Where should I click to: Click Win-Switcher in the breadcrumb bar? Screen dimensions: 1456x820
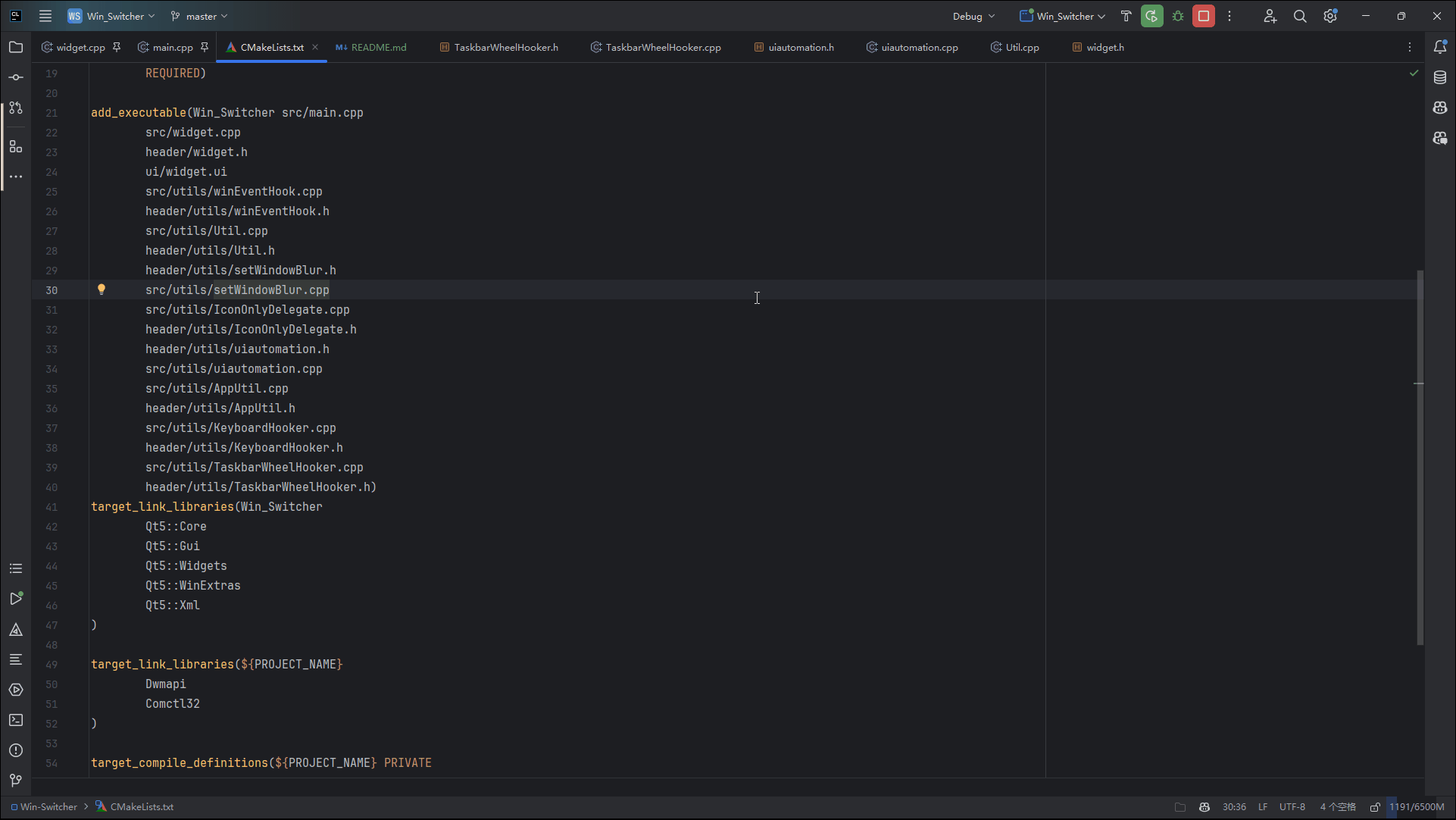pyautogui.click(x=48, y=807)
